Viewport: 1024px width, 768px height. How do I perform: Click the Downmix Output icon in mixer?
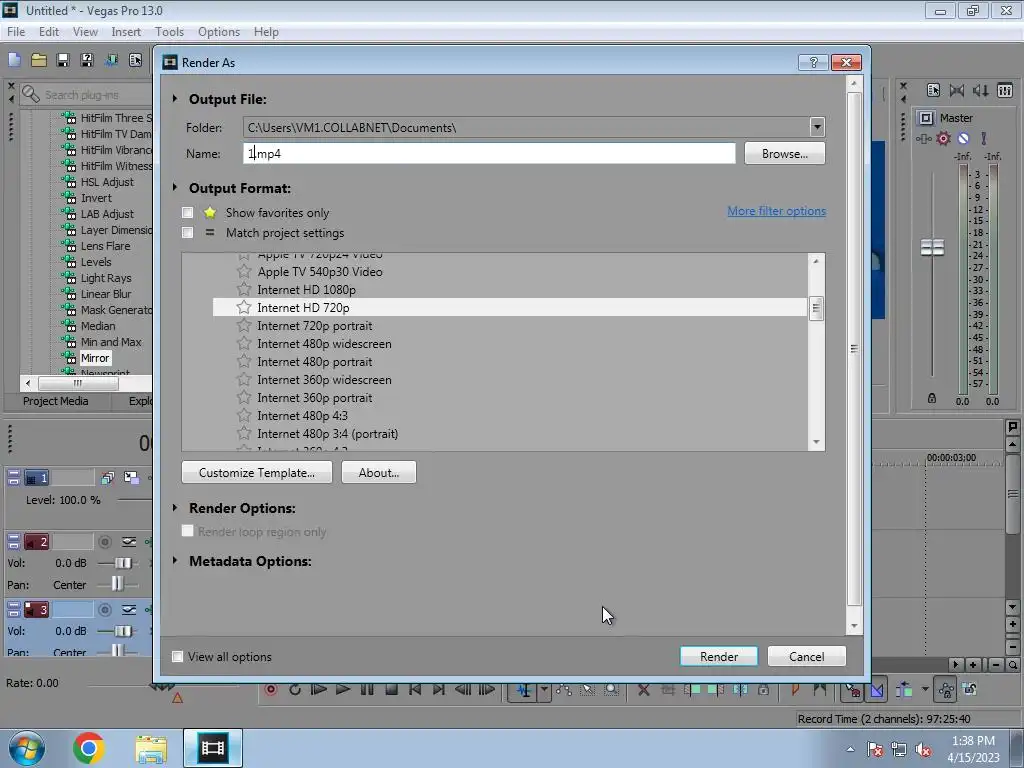point(957,90)
